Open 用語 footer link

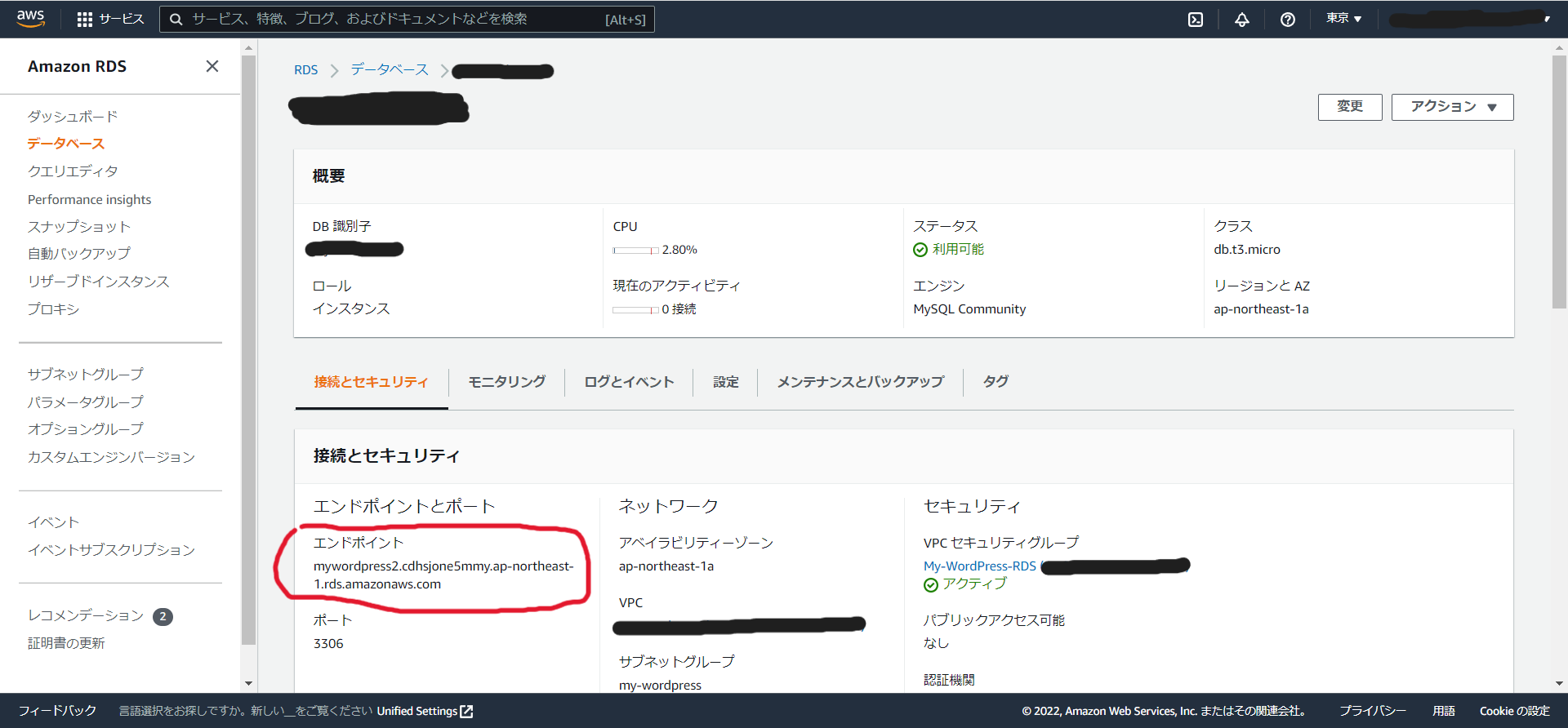click(1444, 711)
